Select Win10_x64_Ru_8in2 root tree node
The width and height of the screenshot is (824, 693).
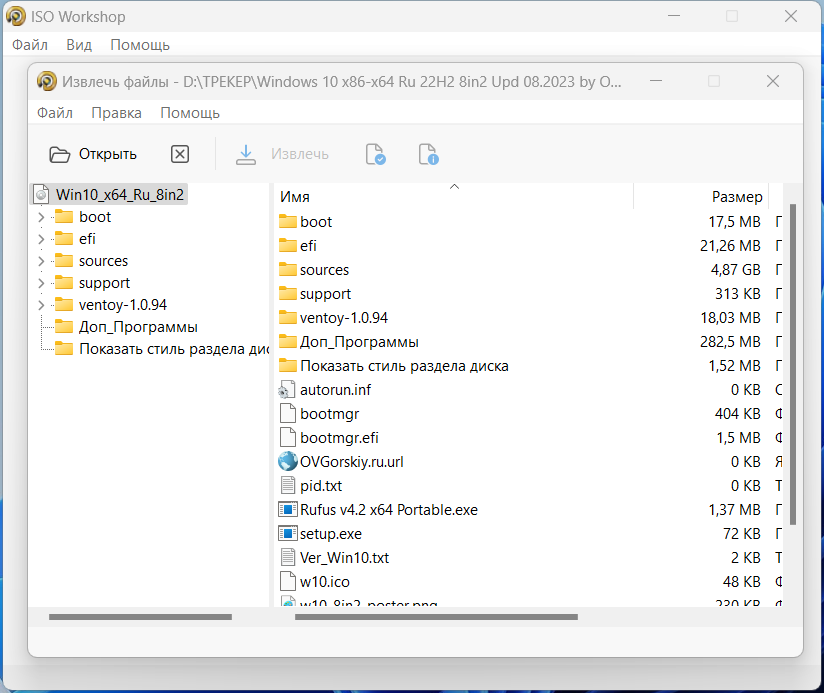tap(120, 195)
